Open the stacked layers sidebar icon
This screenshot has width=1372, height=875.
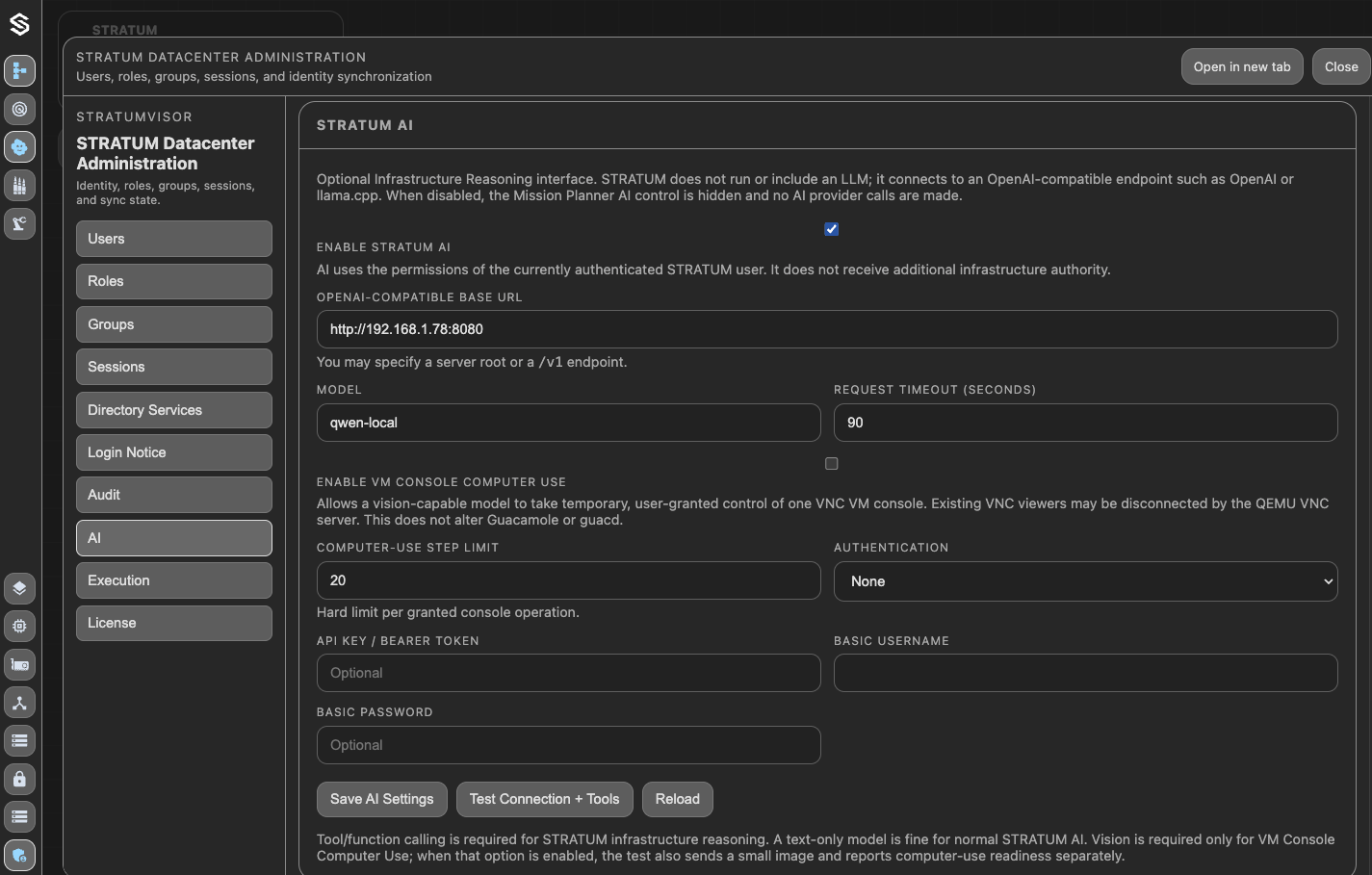tap(19, 588)
